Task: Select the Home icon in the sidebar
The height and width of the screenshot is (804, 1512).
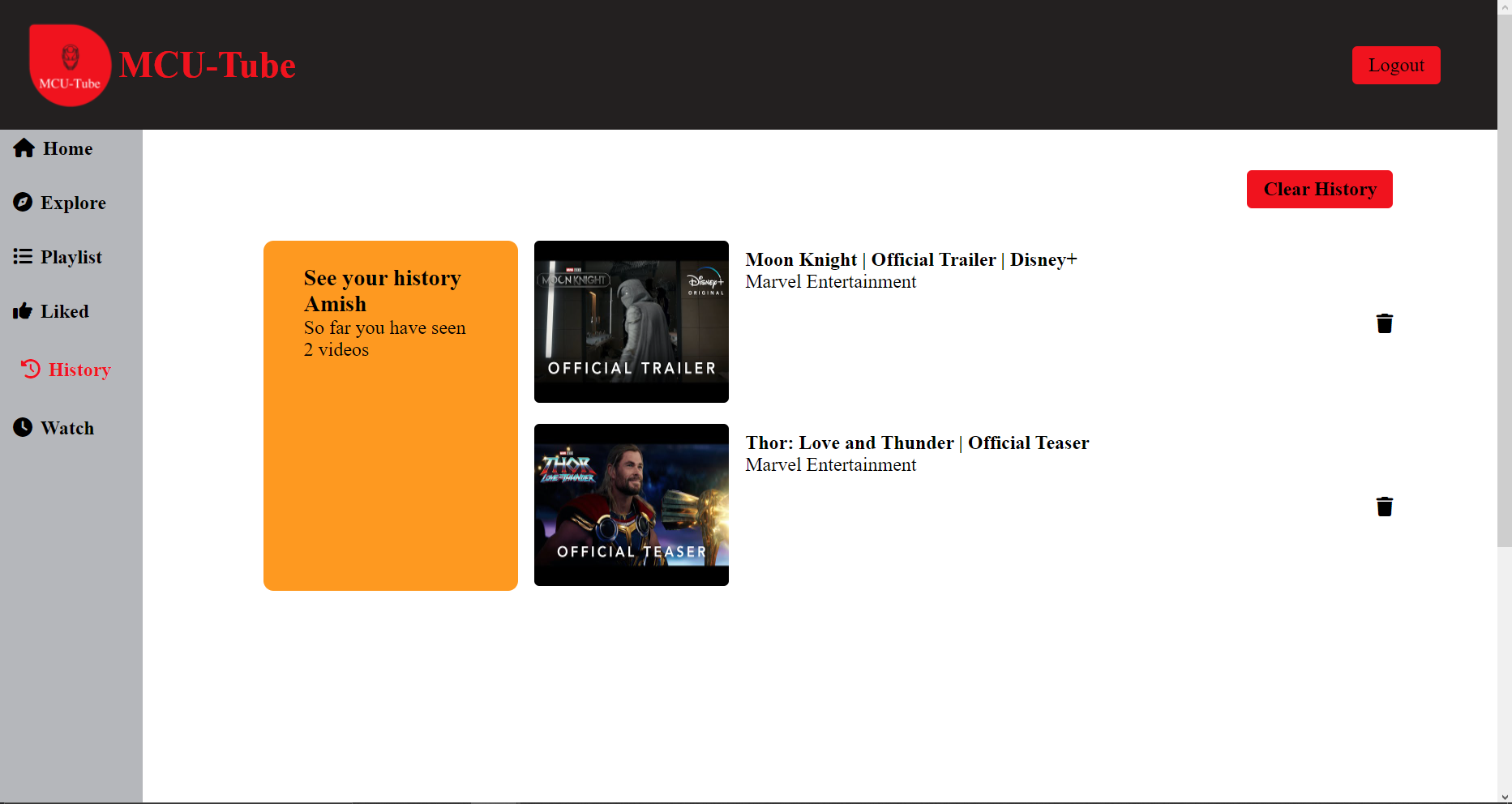Action: click(x=22, y=148)
